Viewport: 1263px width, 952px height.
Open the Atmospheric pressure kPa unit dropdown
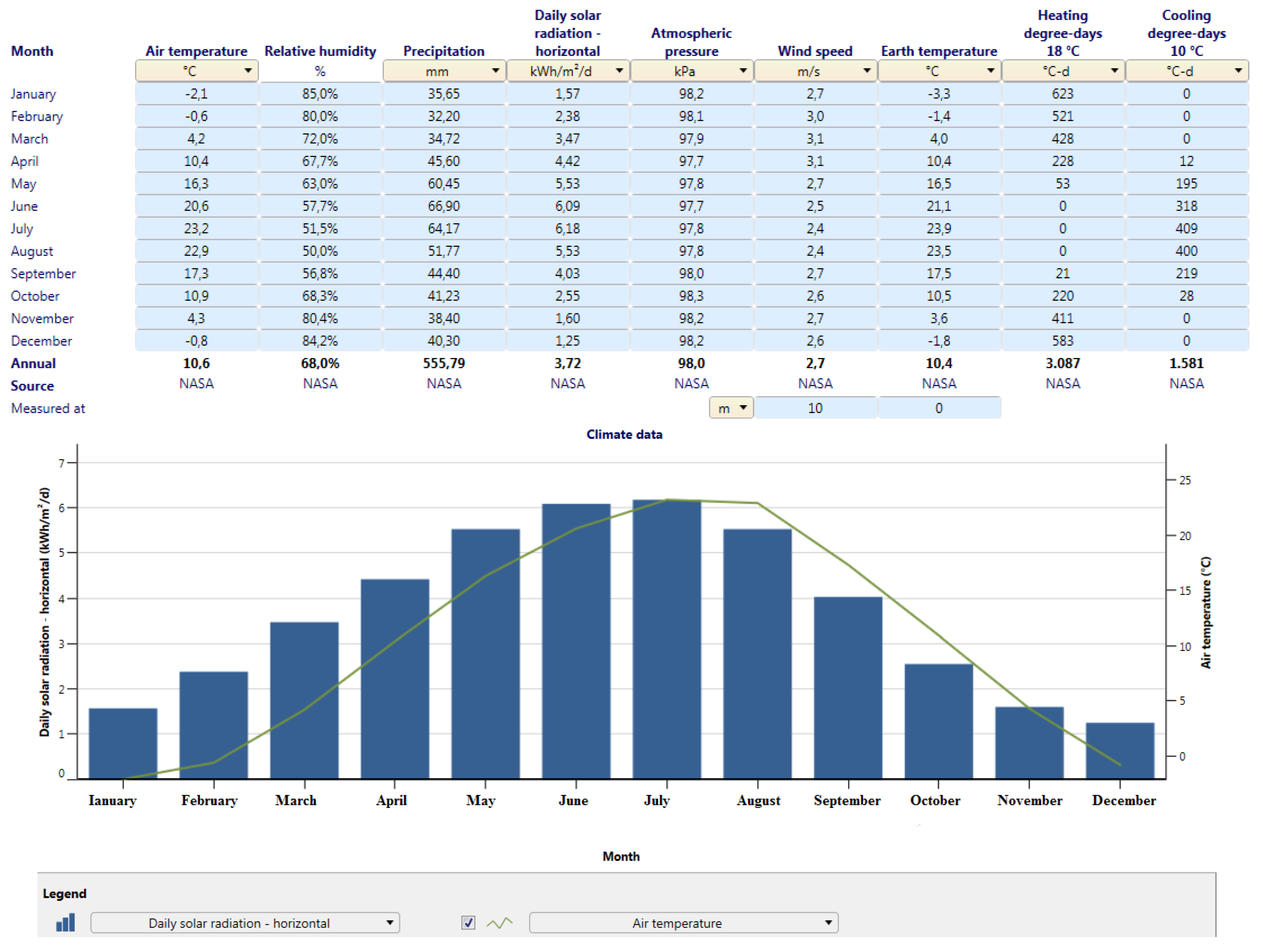point(691,71)
